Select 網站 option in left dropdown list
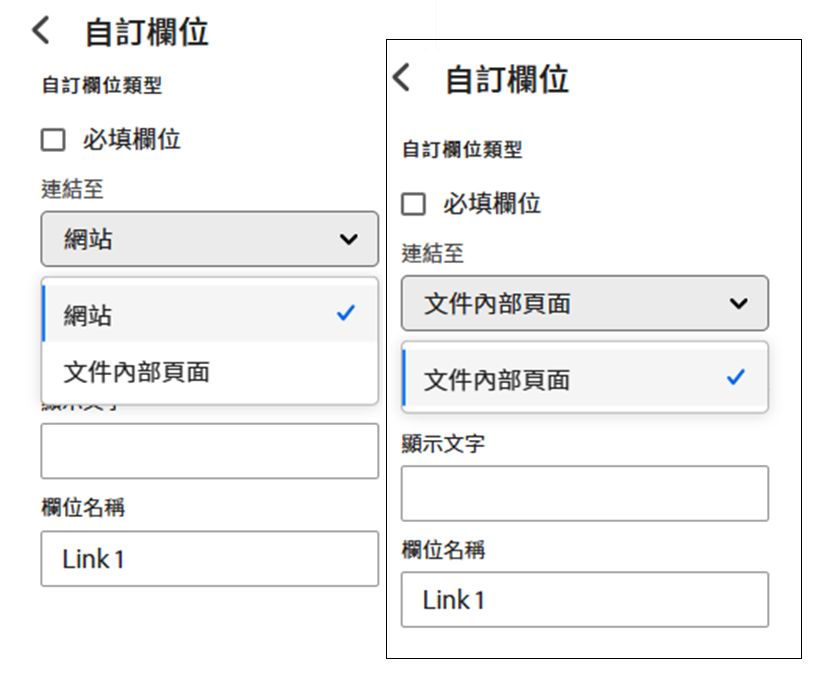 (210, 314)
